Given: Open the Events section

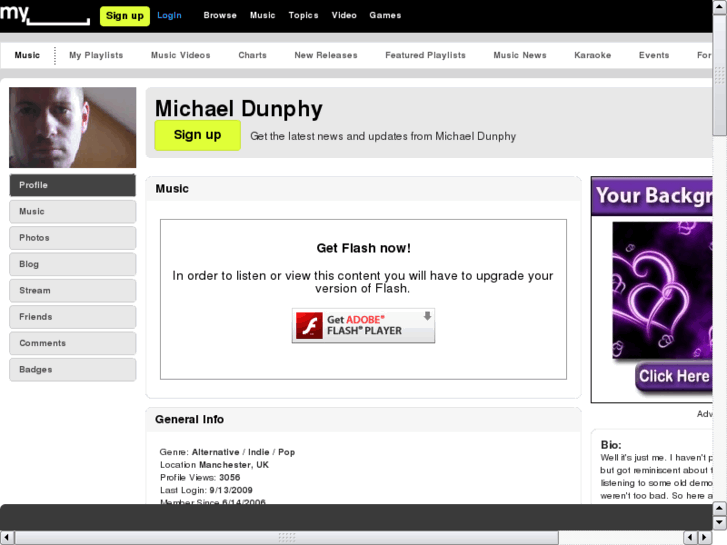Looking at the screenshot, I should tap(654, 55).
